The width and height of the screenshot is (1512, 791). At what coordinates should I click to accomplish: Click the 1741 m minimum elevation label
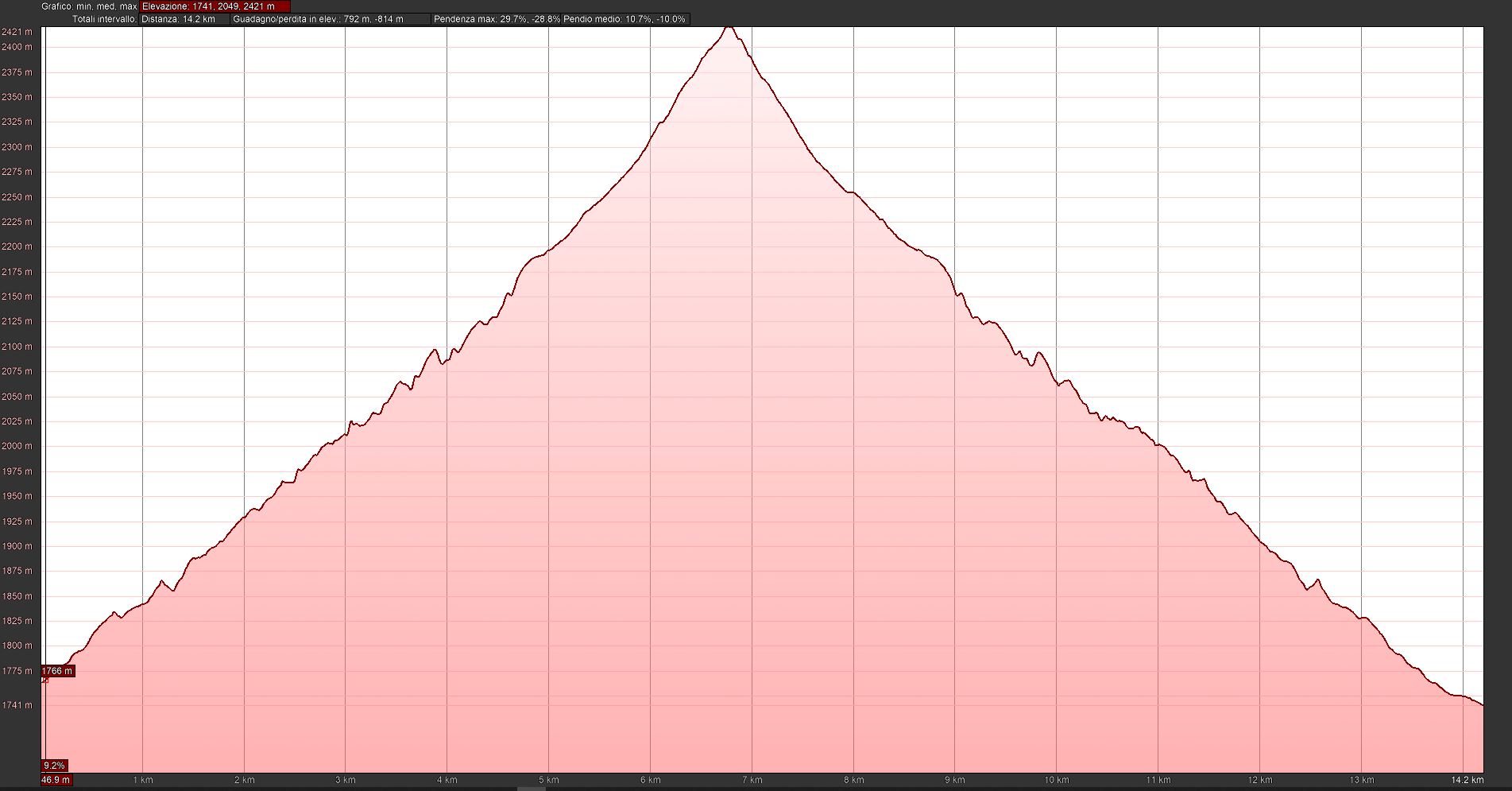[x=17, y=705]
